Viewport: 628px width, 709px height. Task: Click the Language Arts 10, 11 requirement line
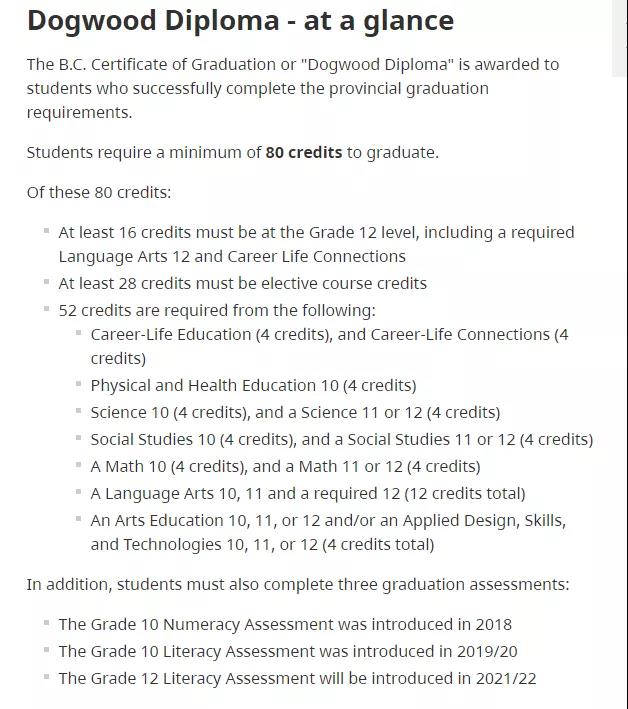(x=308, y=494)
